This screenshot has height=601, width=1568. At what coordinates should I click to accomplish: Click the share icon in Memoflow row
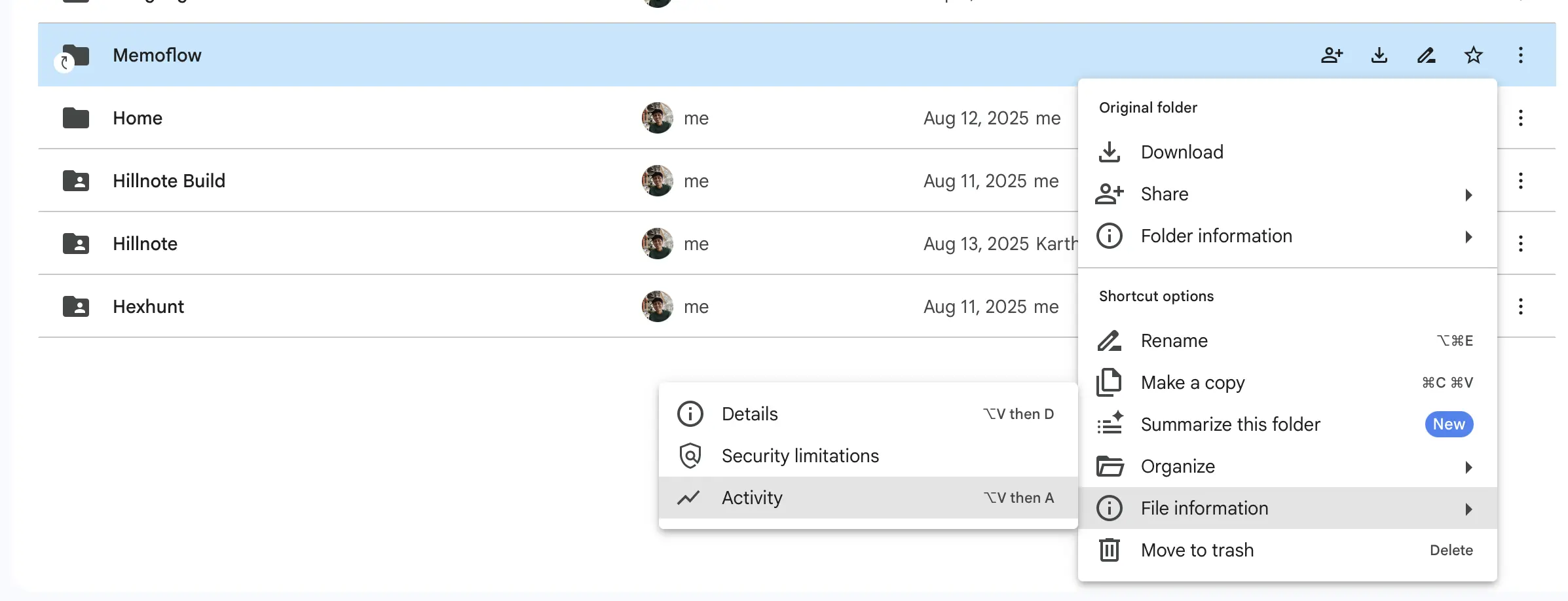pos(1332,55)
